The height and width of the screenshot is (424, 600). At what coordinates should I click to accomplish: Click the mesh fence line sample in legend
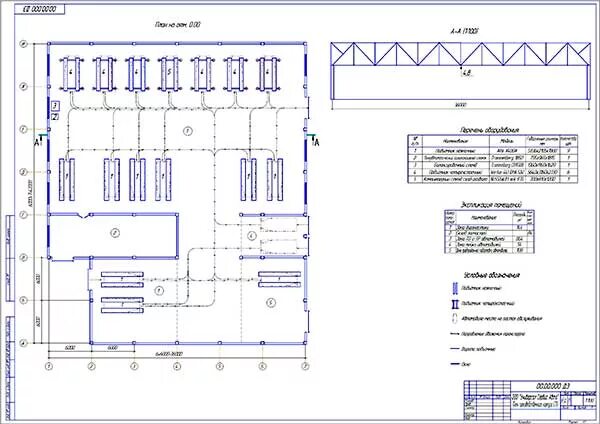[455, 349]
